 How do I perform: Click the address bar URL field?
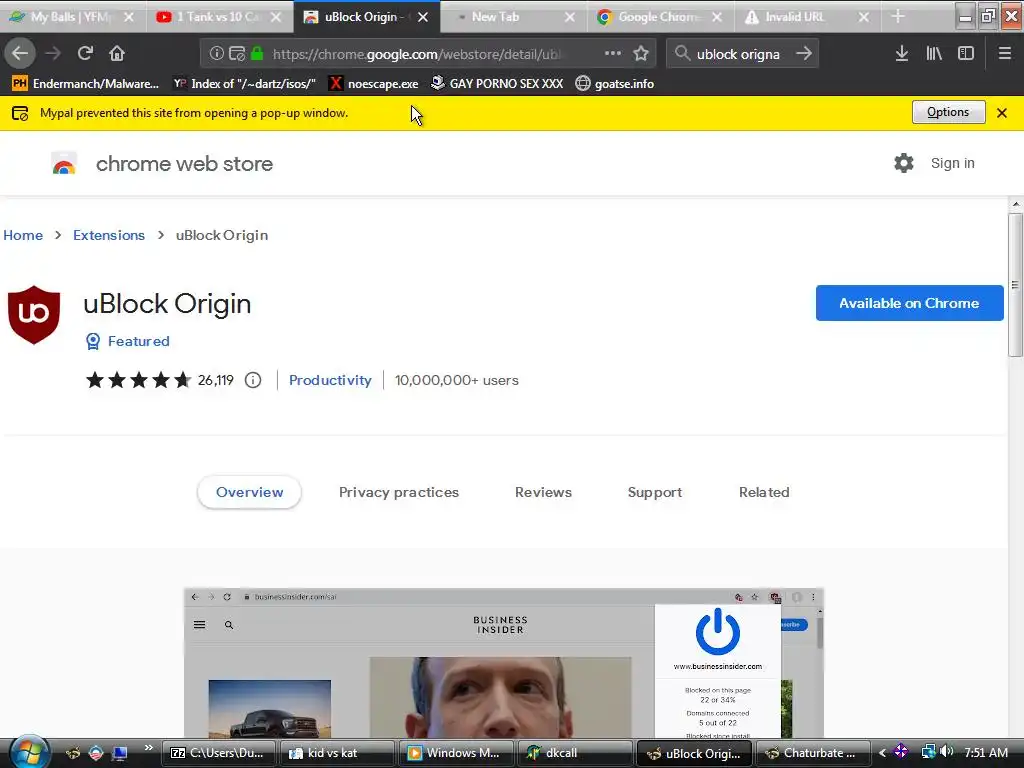click(x=418, y=54)
